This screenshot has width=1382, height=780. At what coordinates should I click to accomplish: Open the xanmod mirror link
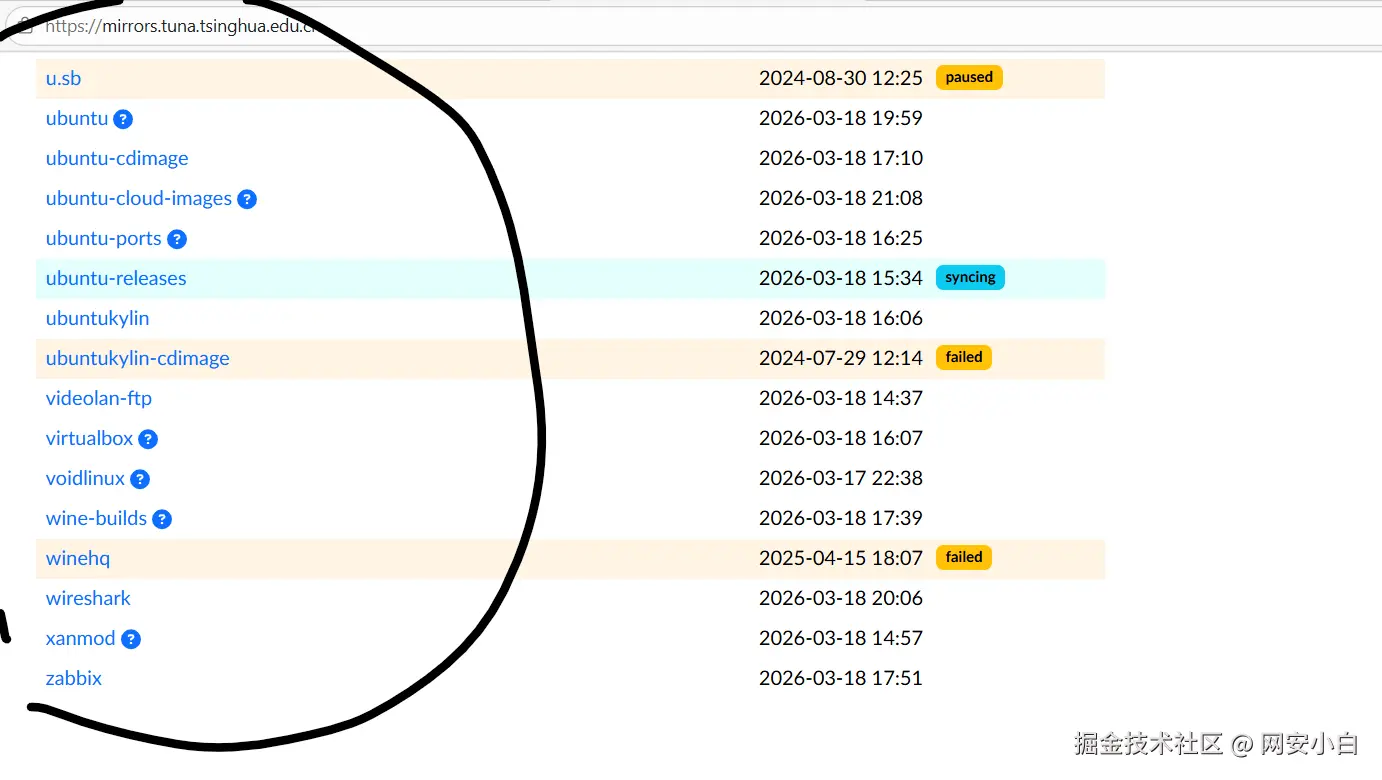pyautogui.click(x=81, y=638)
